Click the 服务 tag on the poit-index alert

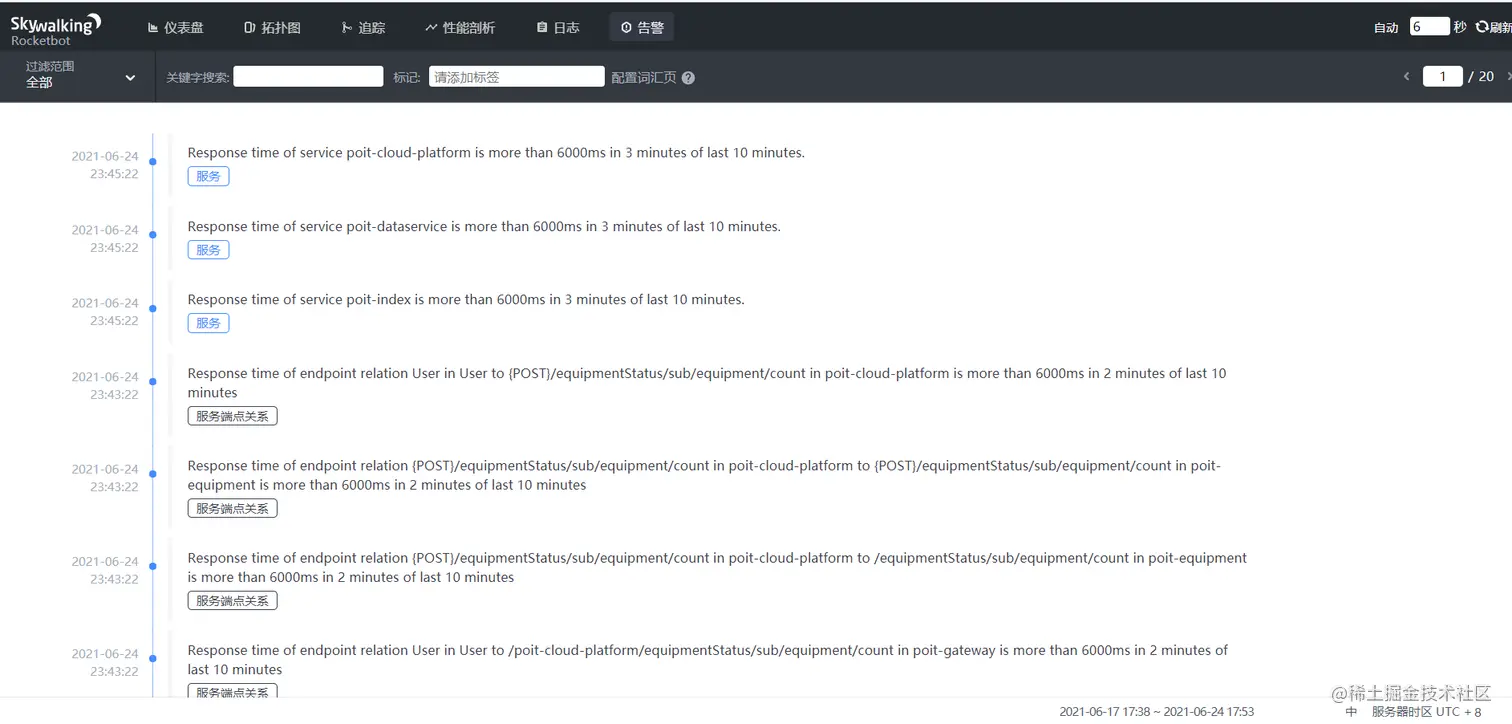click(x=208, y=322)
